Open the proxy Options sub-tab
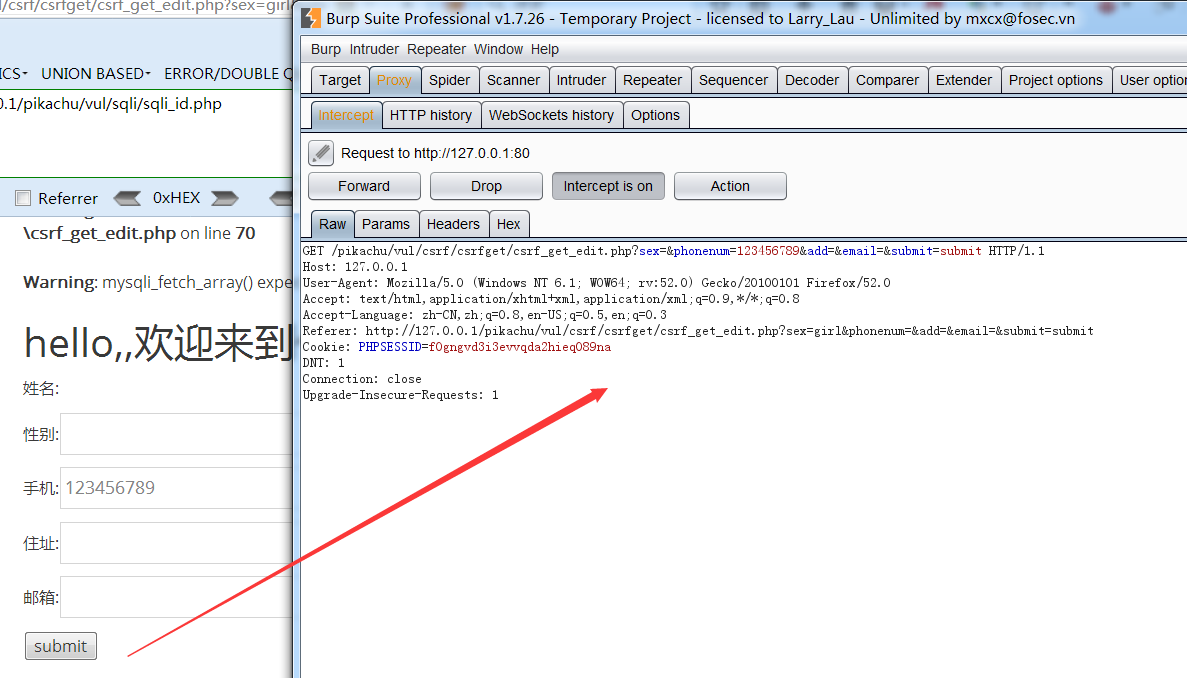The image size is (1187, 678). (656, 115)
